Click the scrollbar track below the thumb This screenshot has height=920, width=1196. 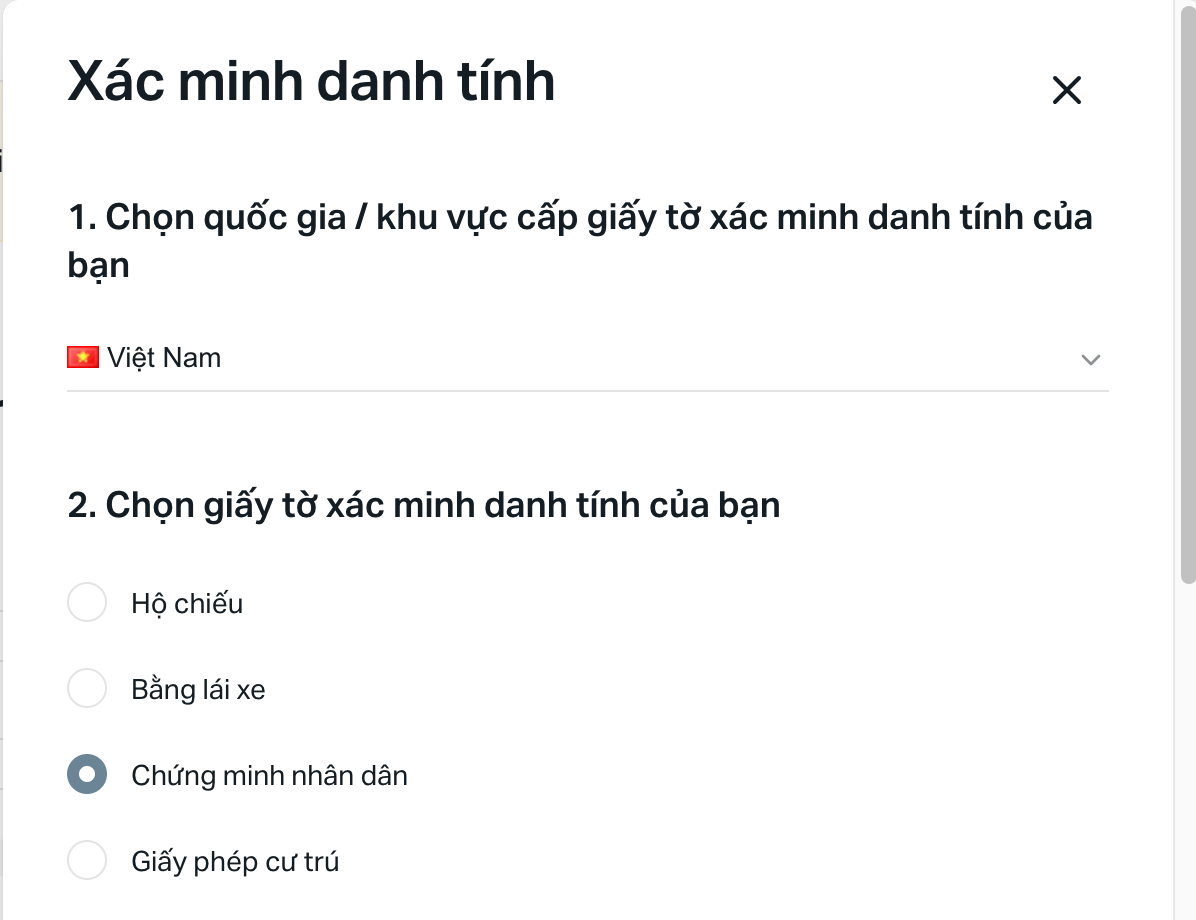(x=1187, y=750)
